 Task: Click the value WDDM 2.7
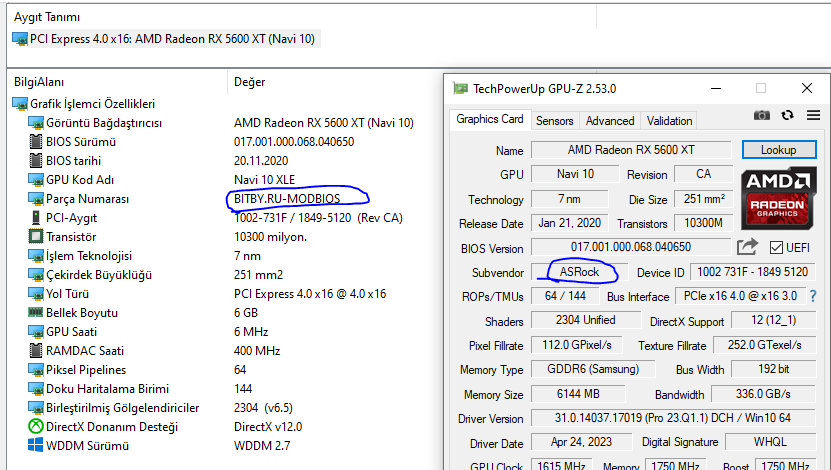pyautogui.click(x=262, y=446)
